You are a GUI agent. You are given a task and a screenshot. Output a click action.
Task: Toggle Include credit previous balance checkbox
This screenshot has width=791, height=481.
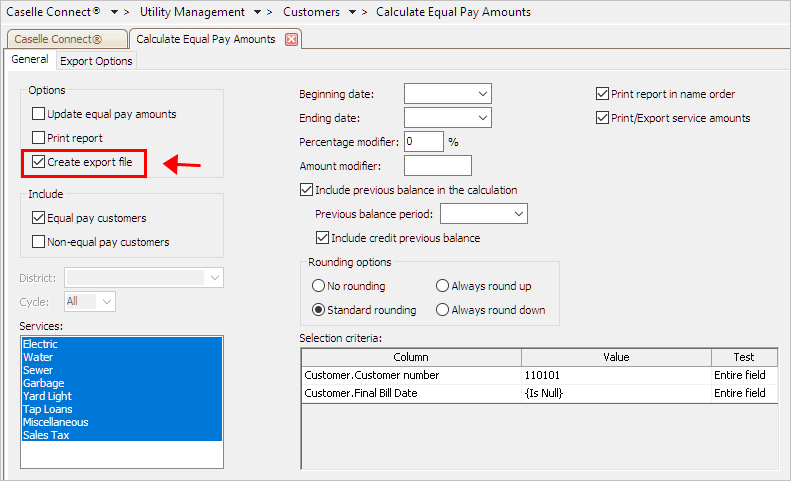[322, 238]
